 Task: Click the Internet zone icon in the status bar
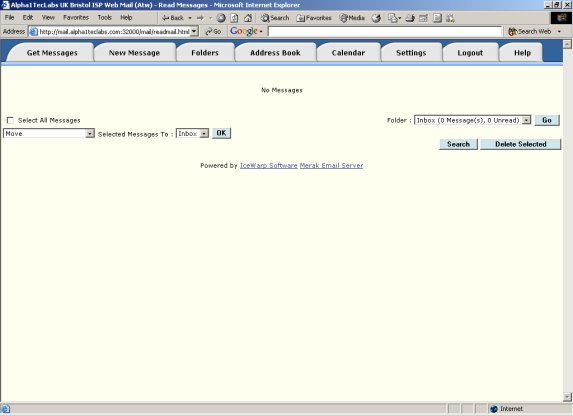coord(494,409)
